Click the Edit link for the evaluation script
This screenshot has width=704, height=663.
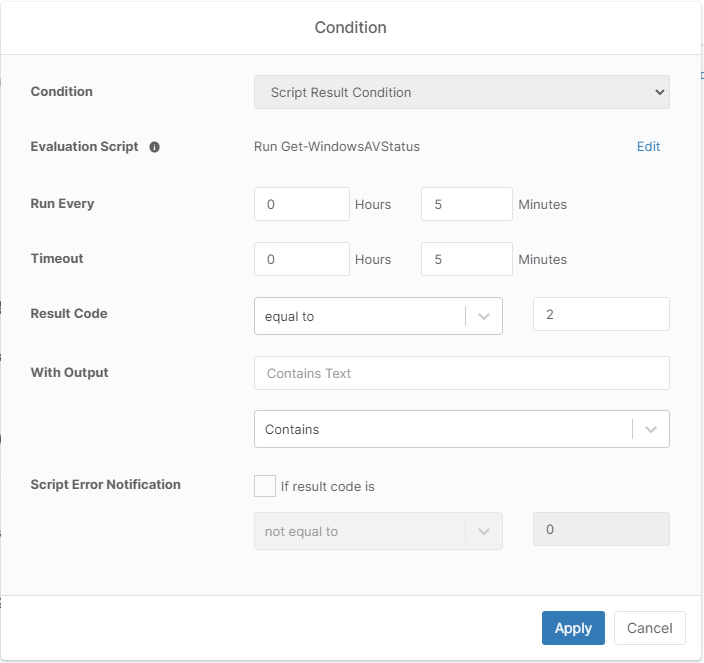pos(648,147)
